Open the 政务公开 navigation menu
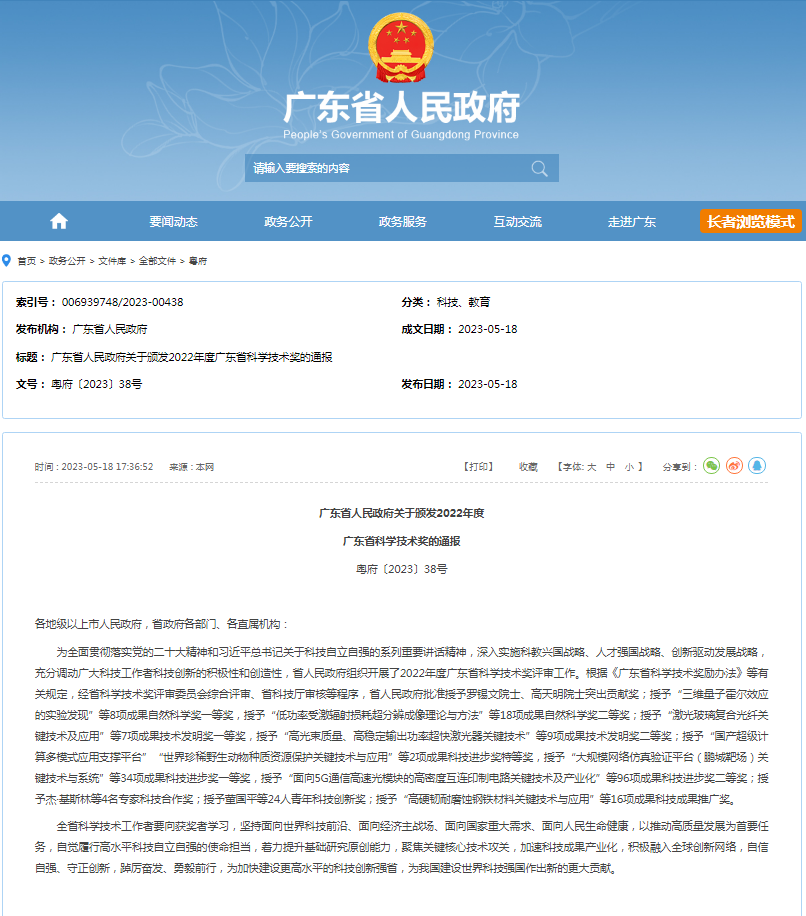This screenshot has height=916, width=806. 288,222
